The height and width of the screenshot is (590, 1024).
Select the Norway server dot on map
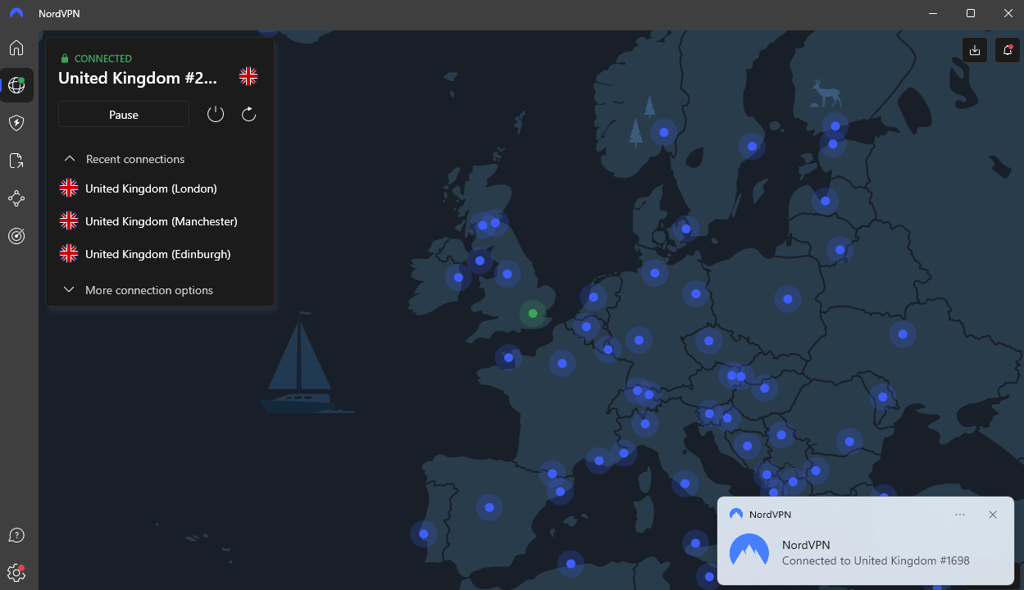click(x=664, y=133)
